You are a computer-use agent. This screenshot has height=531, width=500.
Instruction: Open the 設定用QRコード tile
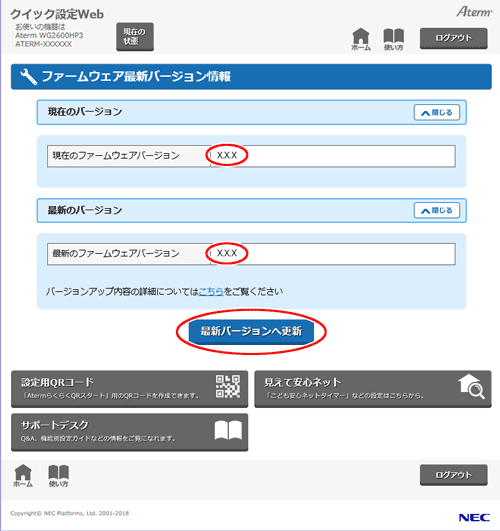pos(129,389)
